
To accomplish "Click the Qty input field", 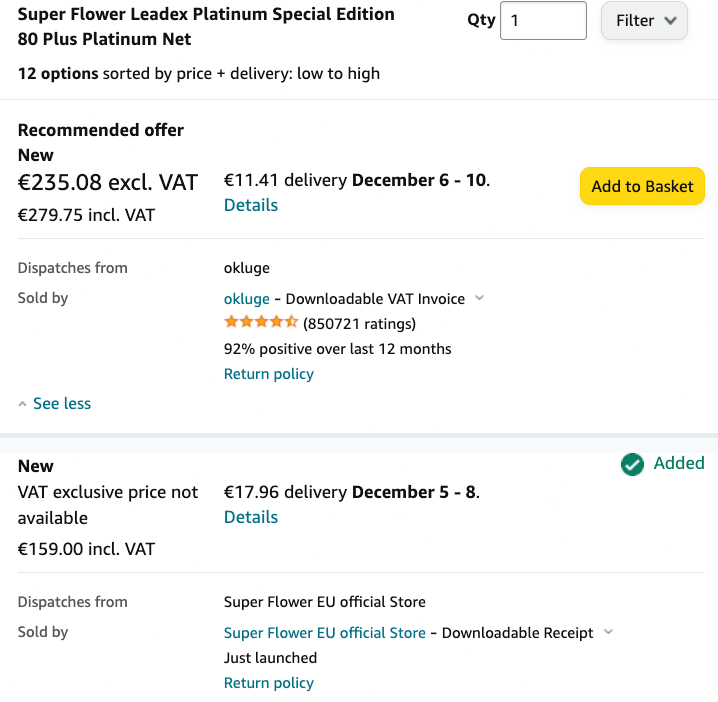I will pos(543,21).
